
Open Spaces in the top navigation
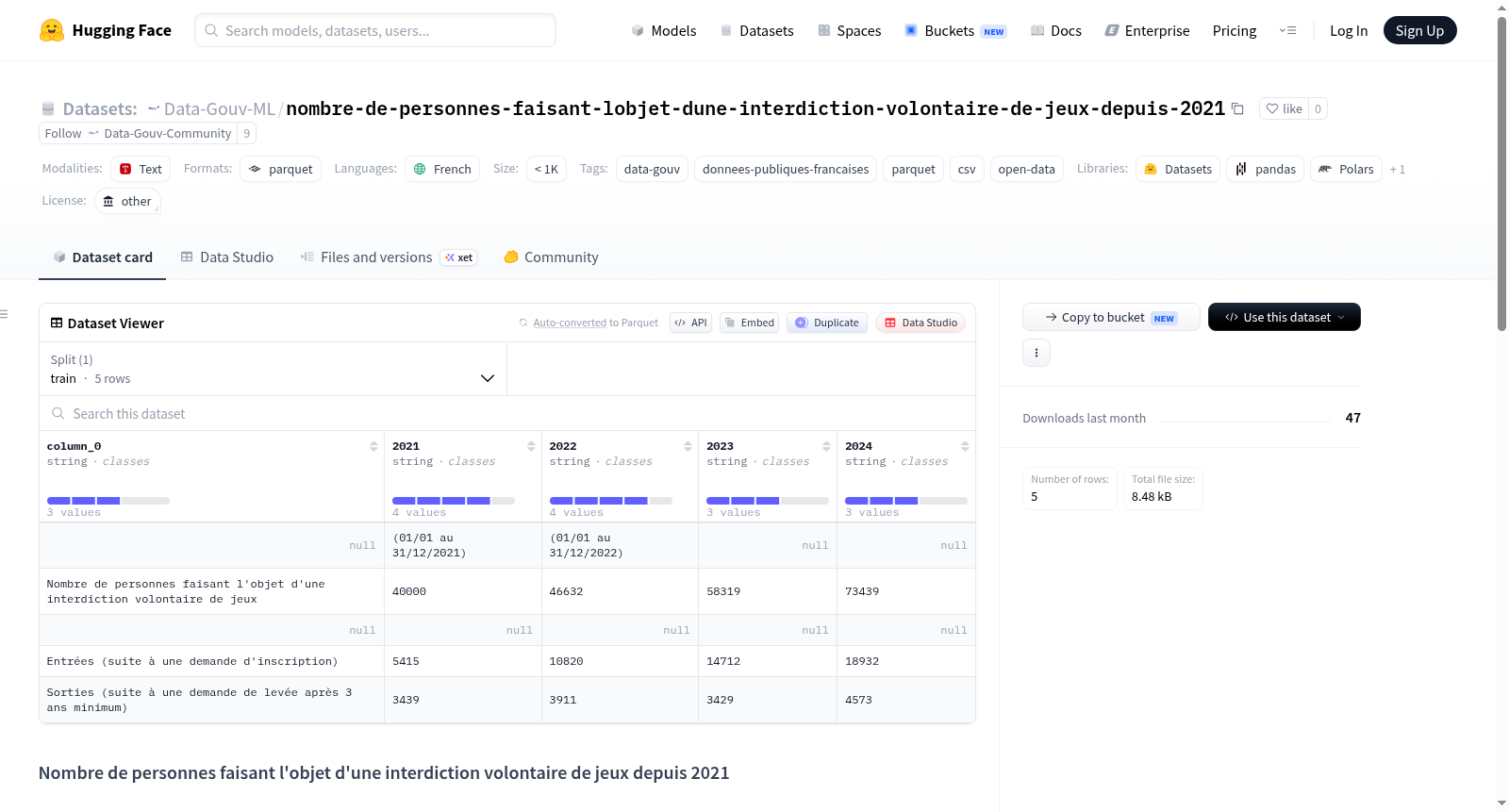849,30
